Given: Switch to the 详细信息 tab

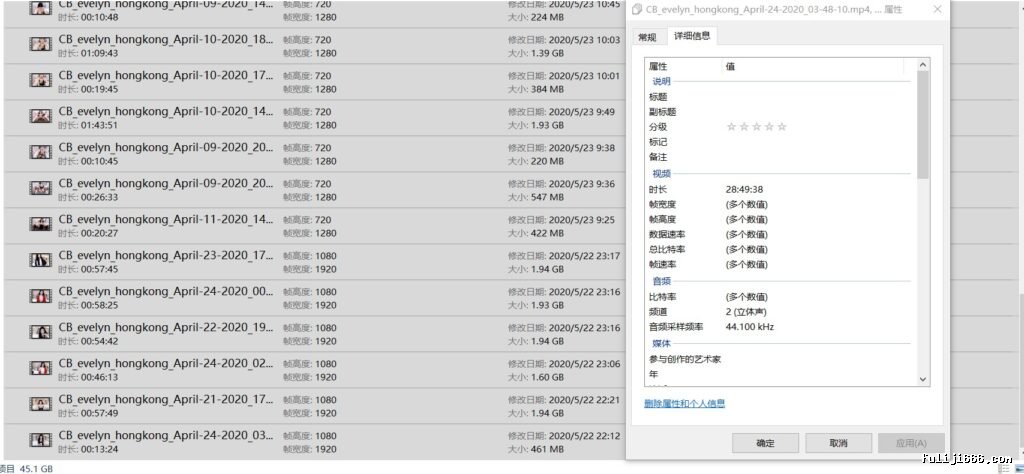Looking at the screenshot, I should point(692,36).
